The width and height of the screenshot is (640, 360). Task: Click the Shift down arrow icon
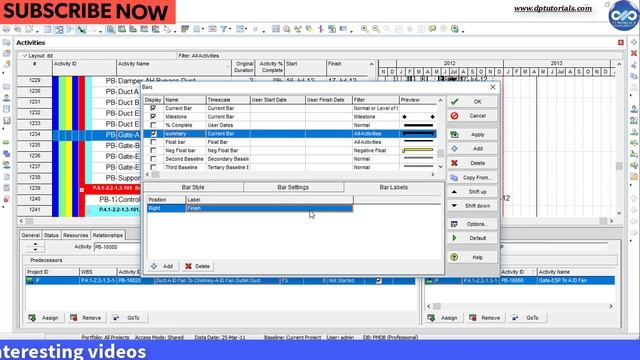pos(454,206)
